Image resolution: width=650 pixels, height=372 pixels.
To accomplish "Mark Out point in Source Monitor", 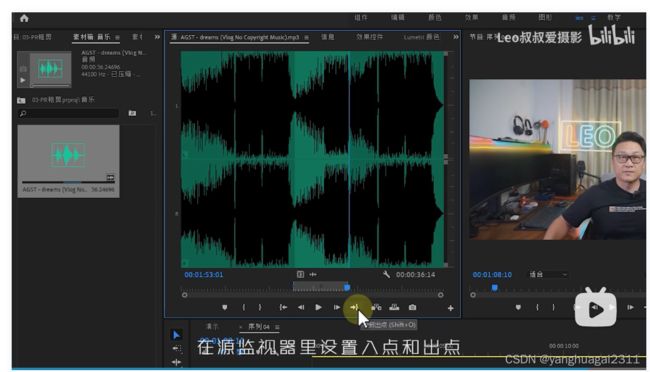I will point(260,307).
